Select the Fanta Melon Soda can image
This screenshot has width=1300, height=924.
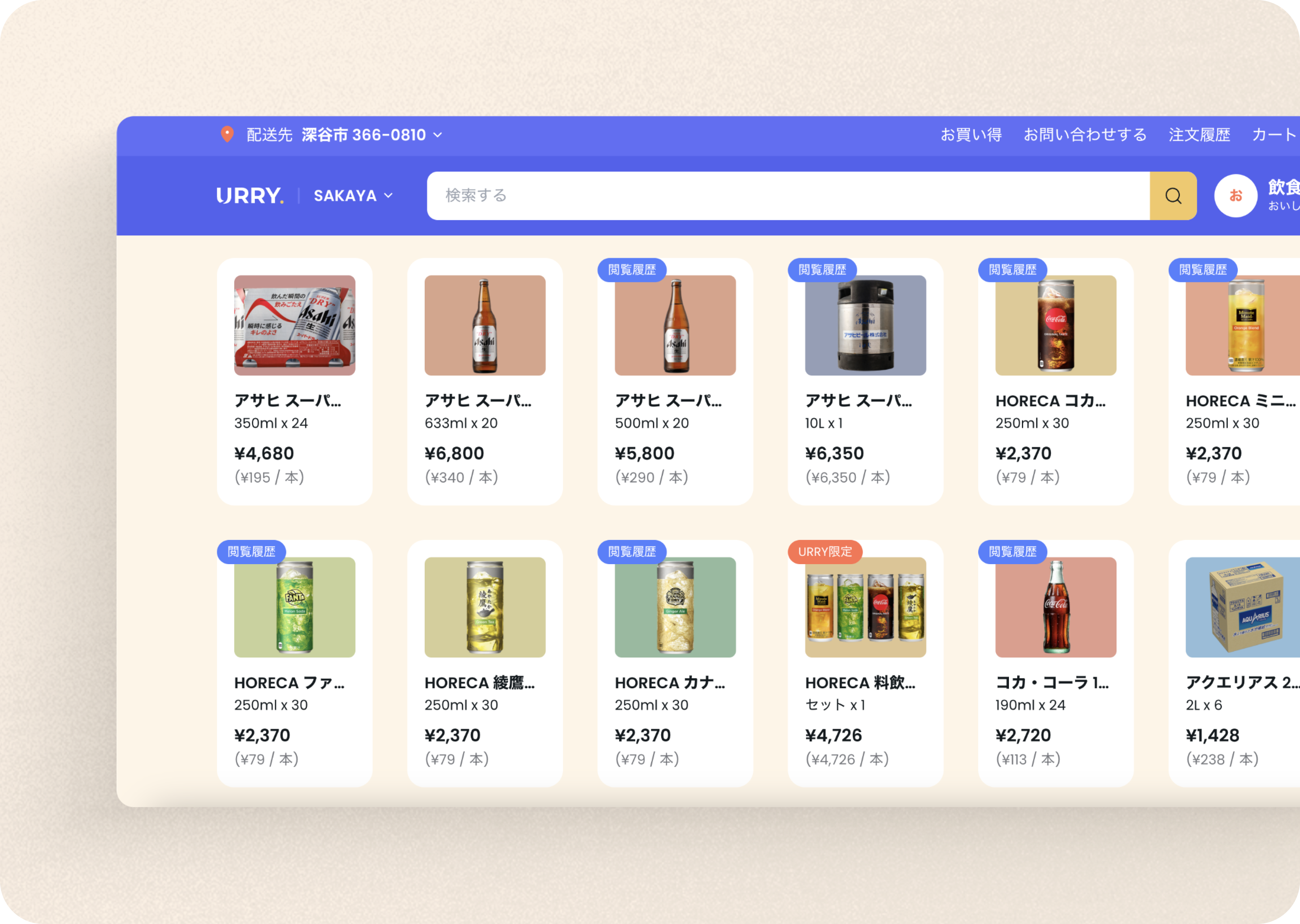pos(294,607)
